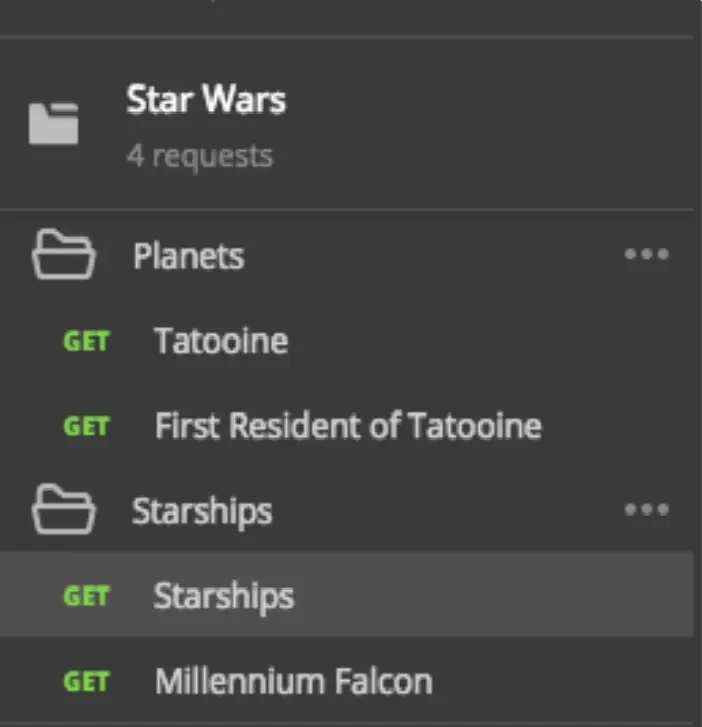Open the Star Wars collection title

(x=206, y=99)
